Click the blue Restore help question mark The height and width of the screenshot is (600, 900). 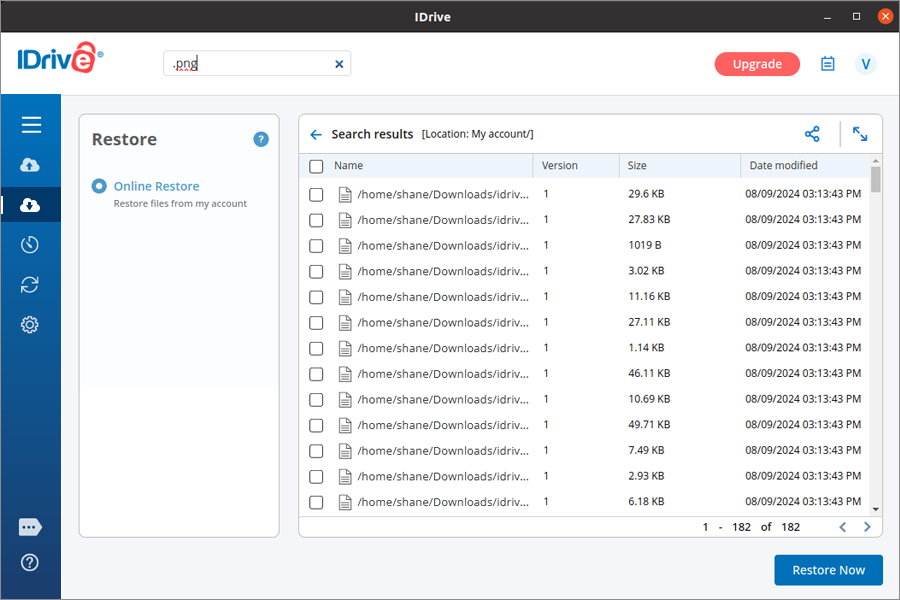click(261, 140)
